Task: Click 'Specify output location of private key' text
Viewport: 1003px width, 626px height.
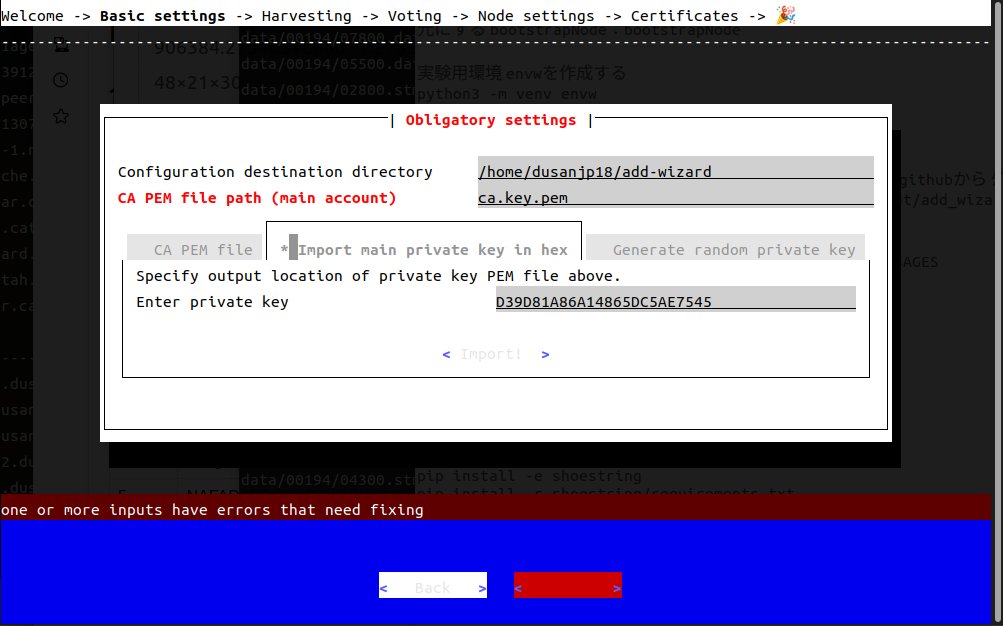Action: pyautogui.click(x=379, y=276)
